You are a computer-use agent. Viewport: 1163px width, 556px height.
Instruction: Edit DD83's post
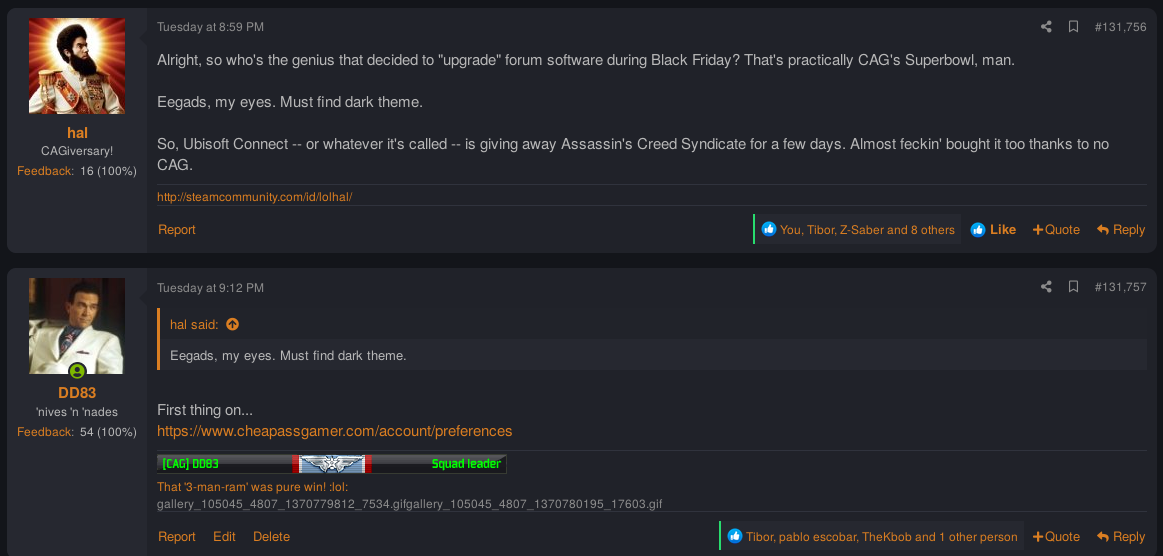224,536
